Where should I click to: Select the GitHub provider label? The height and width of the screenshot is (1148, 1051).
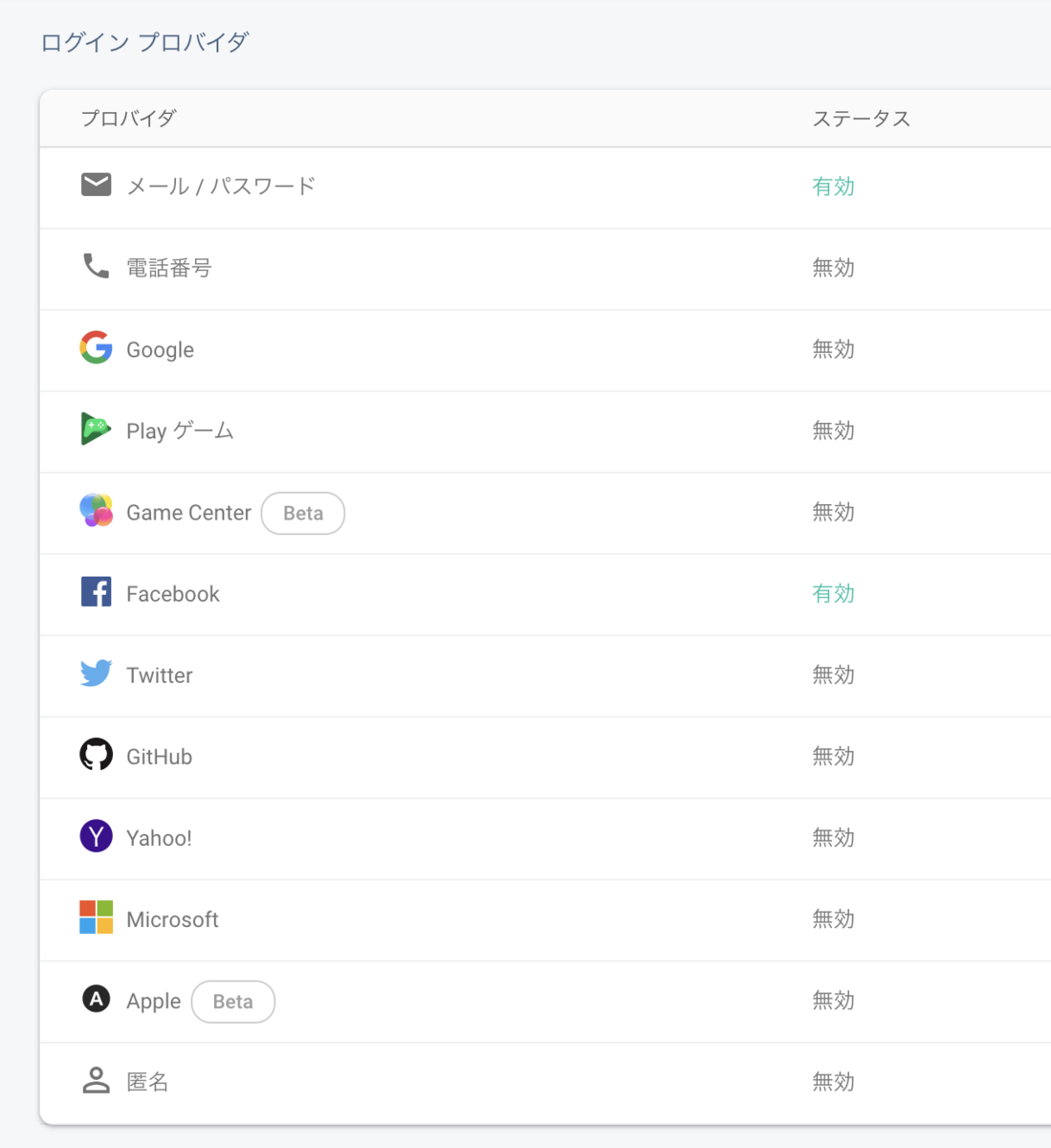(160, 757)
